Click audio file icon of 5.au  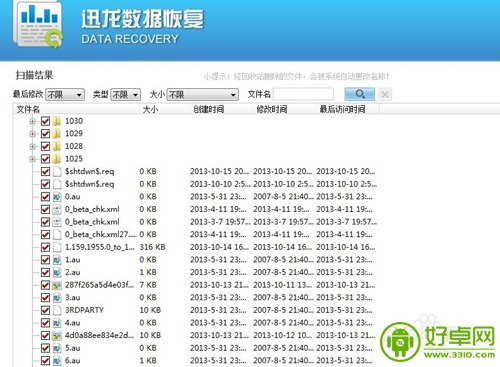pyautogui.click(x=57, y=348)
